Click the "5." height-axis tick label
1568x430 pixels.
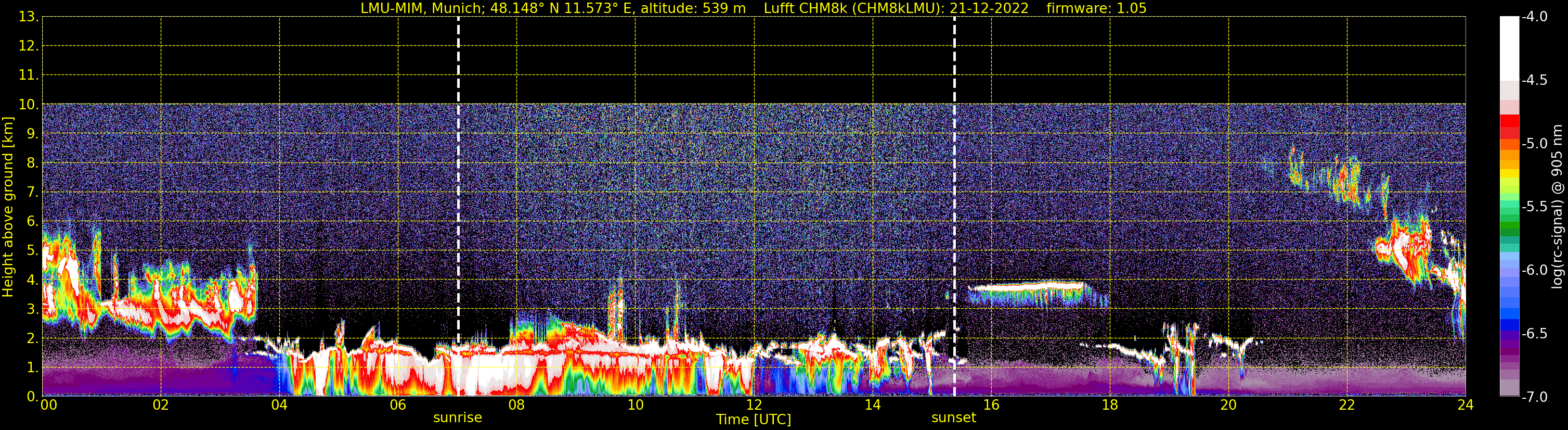click(32, 251)
